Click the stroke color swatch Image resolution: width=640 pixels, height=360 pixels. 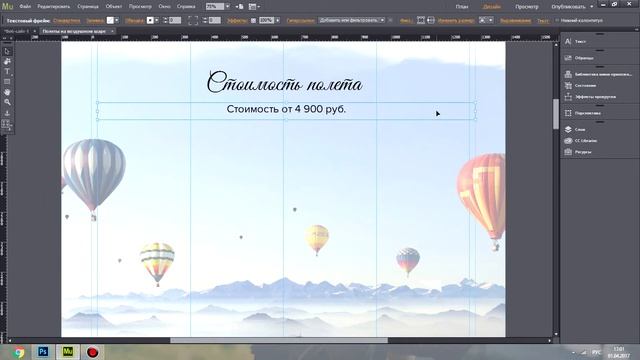click(x=150, y=20)
